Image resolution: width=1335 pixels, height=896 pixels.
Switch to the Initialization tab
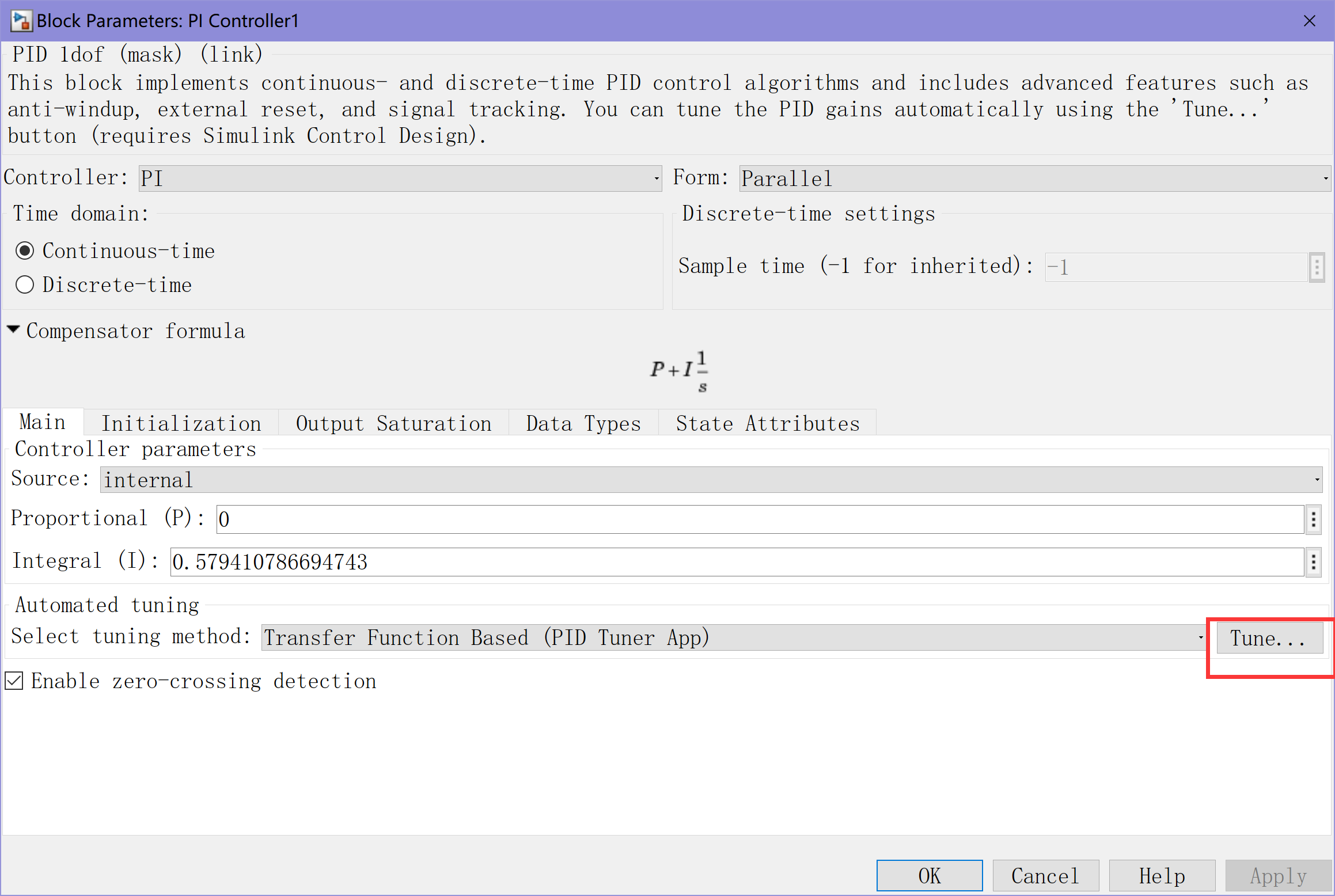(x=181, y=423)
